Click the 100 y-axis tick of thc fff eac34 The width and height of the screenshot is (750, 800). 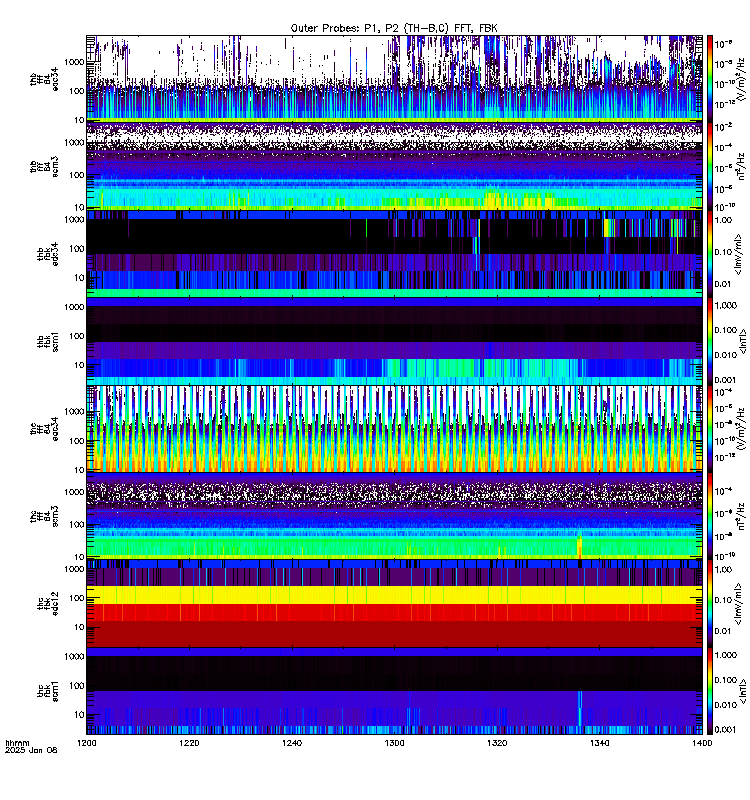(77, 441)
